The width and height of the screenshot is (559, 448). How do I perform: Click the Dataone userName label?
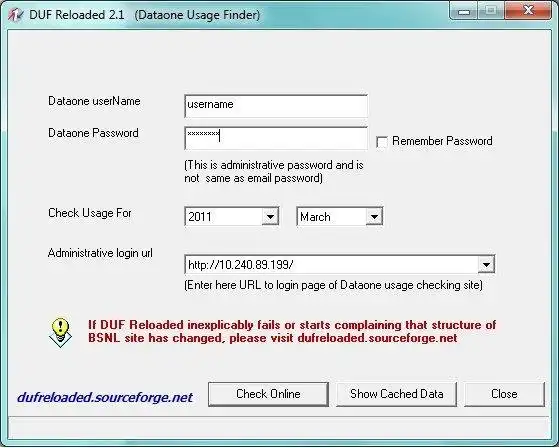point(94,101)
